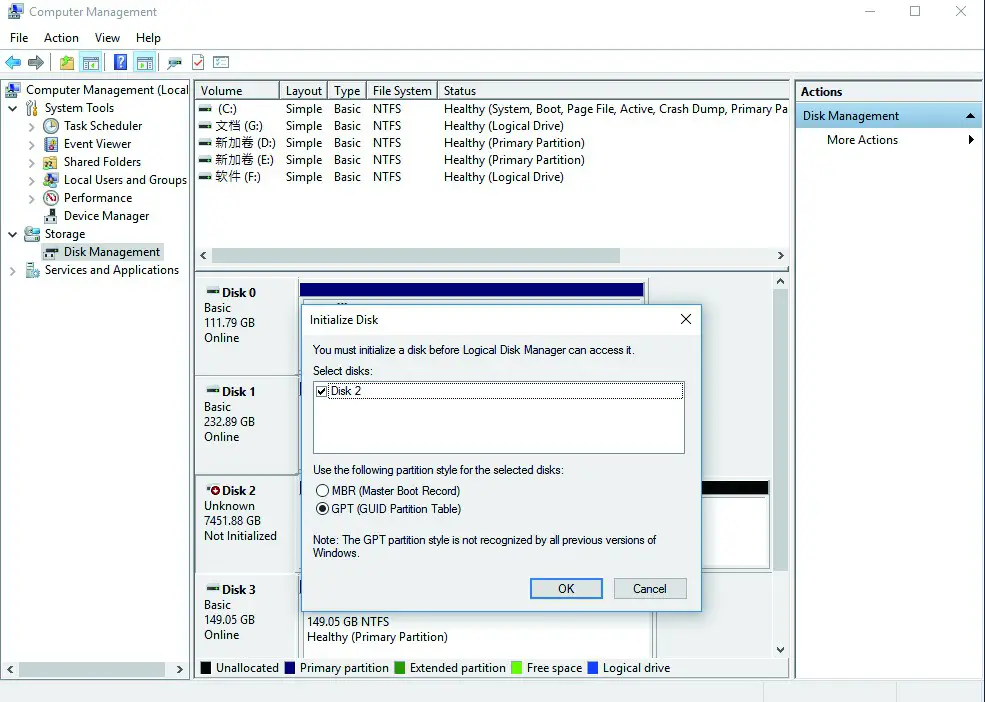
Task: Click the Event Viewer icon
Action: click(x=51, y=144)
